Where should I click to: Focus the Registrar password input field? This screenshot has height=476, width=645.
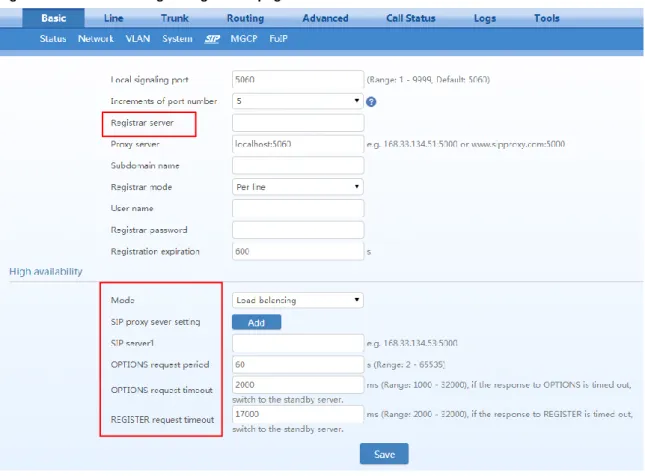point(298,230)
